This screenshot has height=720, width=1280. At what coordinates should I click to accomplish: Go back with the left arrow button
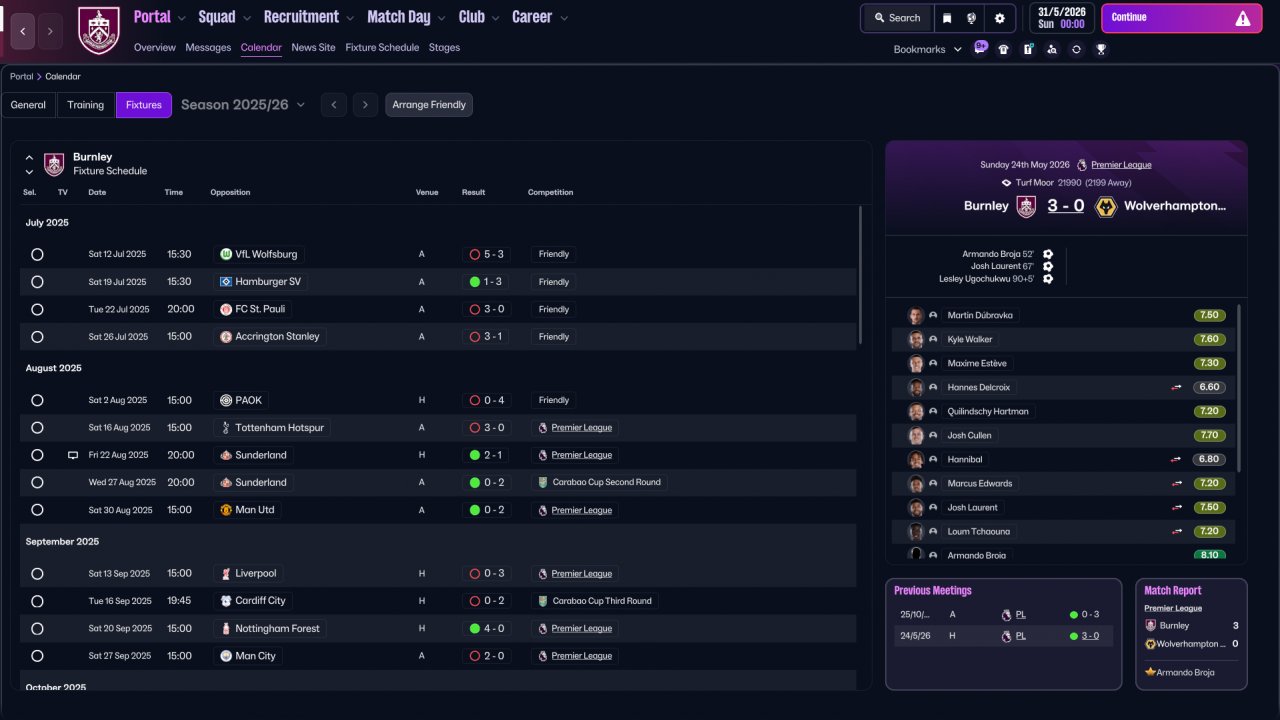[x=23, y=32]
